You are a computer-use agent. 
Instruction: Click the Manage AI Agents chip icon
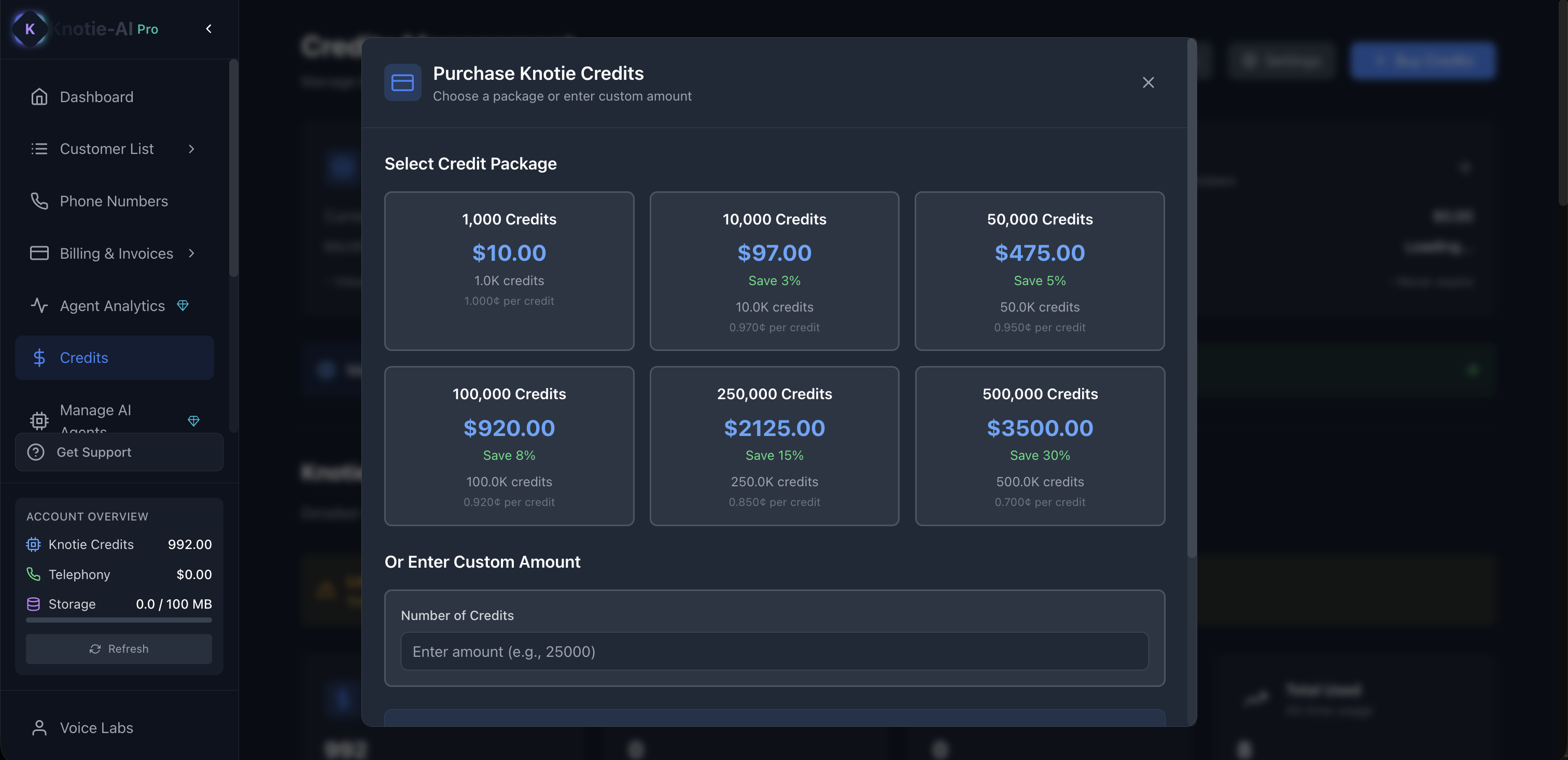[39, 420]
